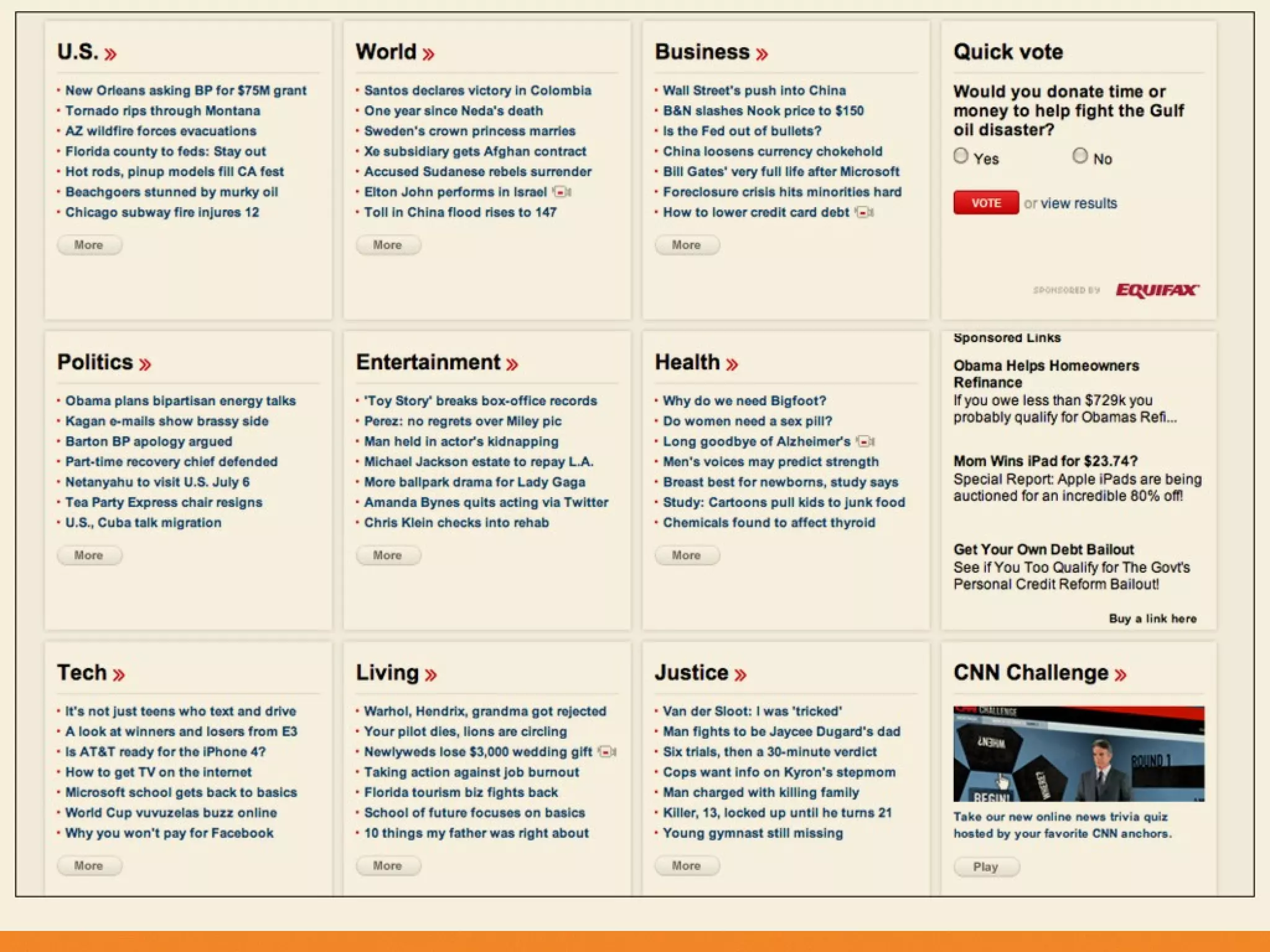Open the Business section heading
This screenshot has height=952, width=1270.
[x=702, y=52]
